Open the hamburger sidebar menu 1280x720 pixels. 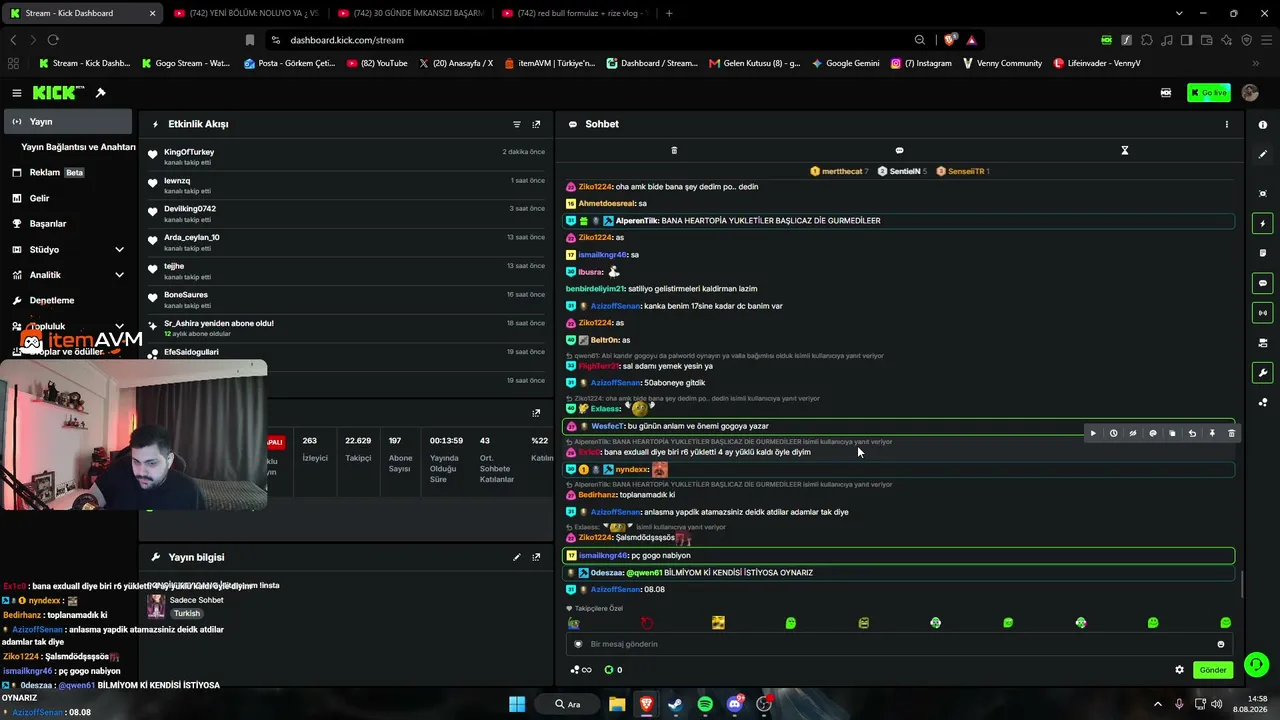[17, 93]
